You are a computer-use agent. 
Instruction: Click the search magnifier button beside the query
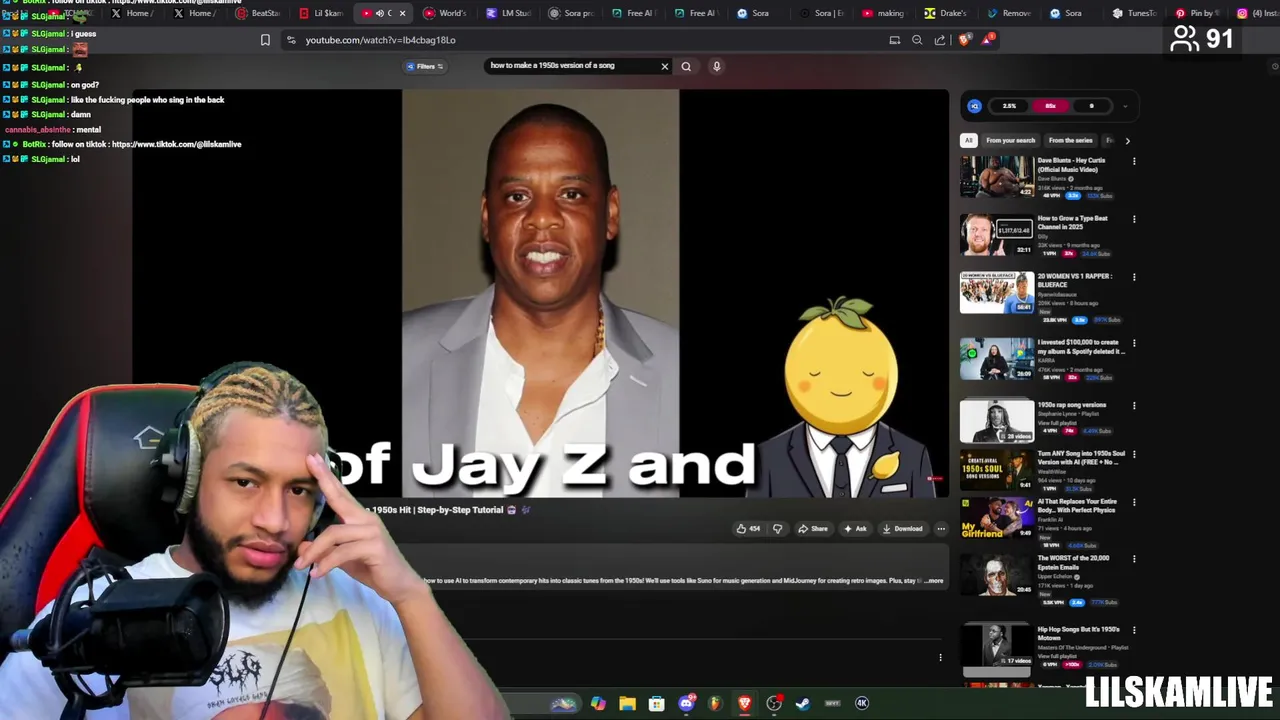coord(686,66)
